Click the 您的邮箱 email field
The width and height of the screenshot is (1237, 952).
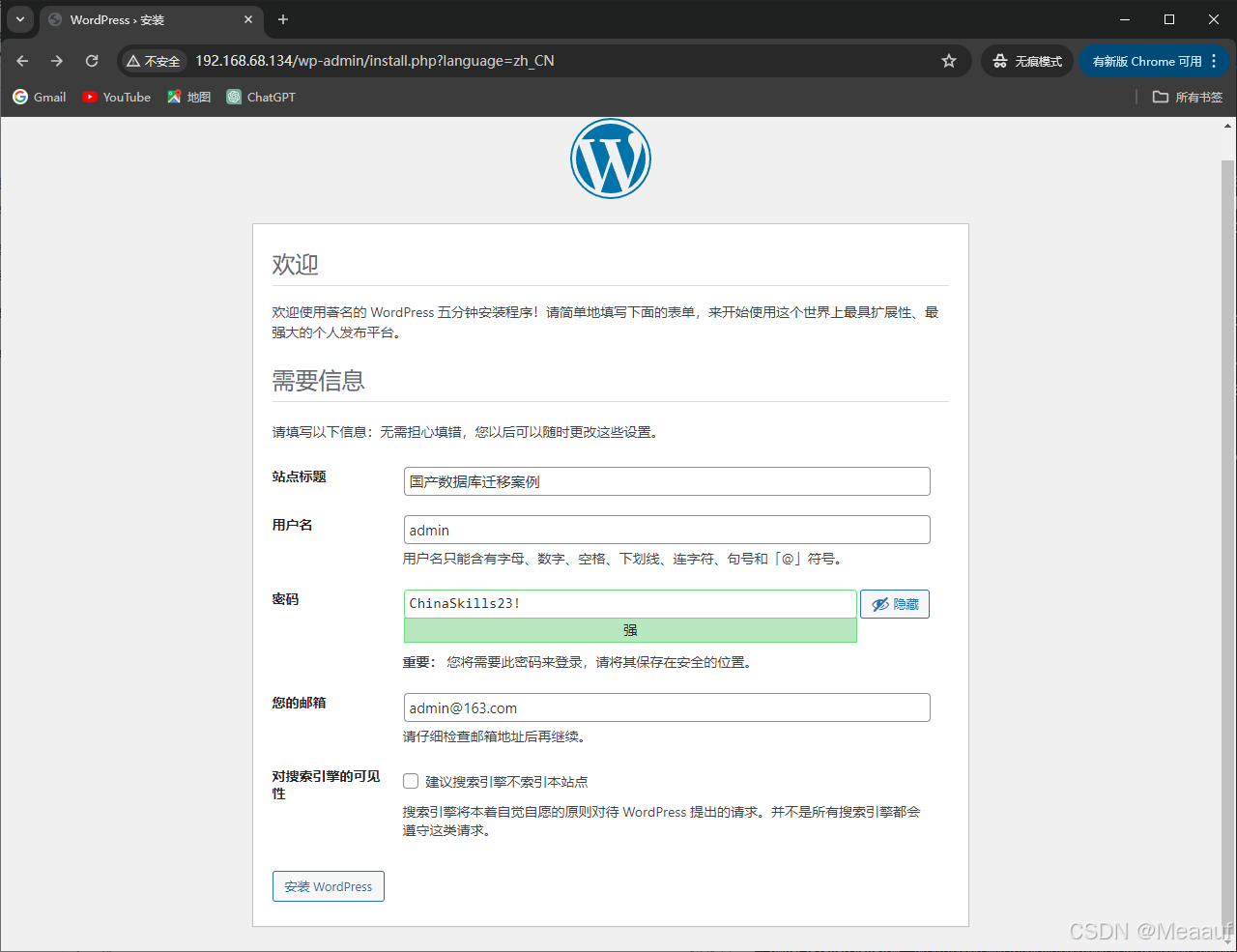click(x=667, y=707)
